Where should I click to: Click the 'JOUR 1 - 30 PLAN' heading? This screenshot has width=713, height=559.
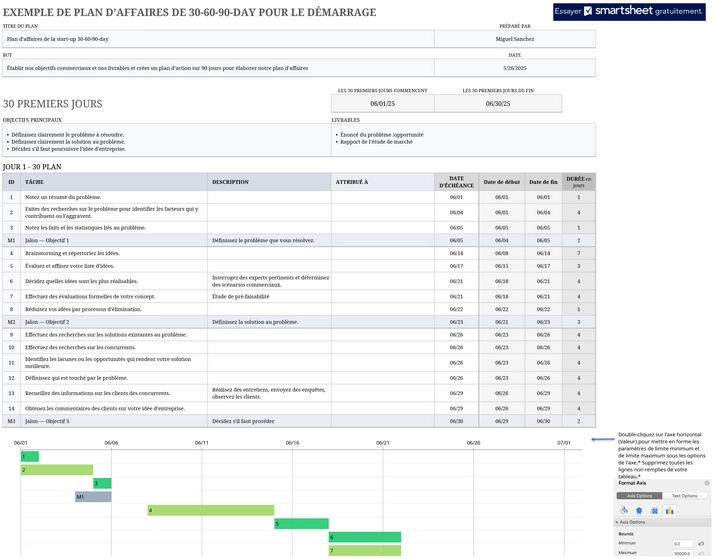click(x=32, y=167)
